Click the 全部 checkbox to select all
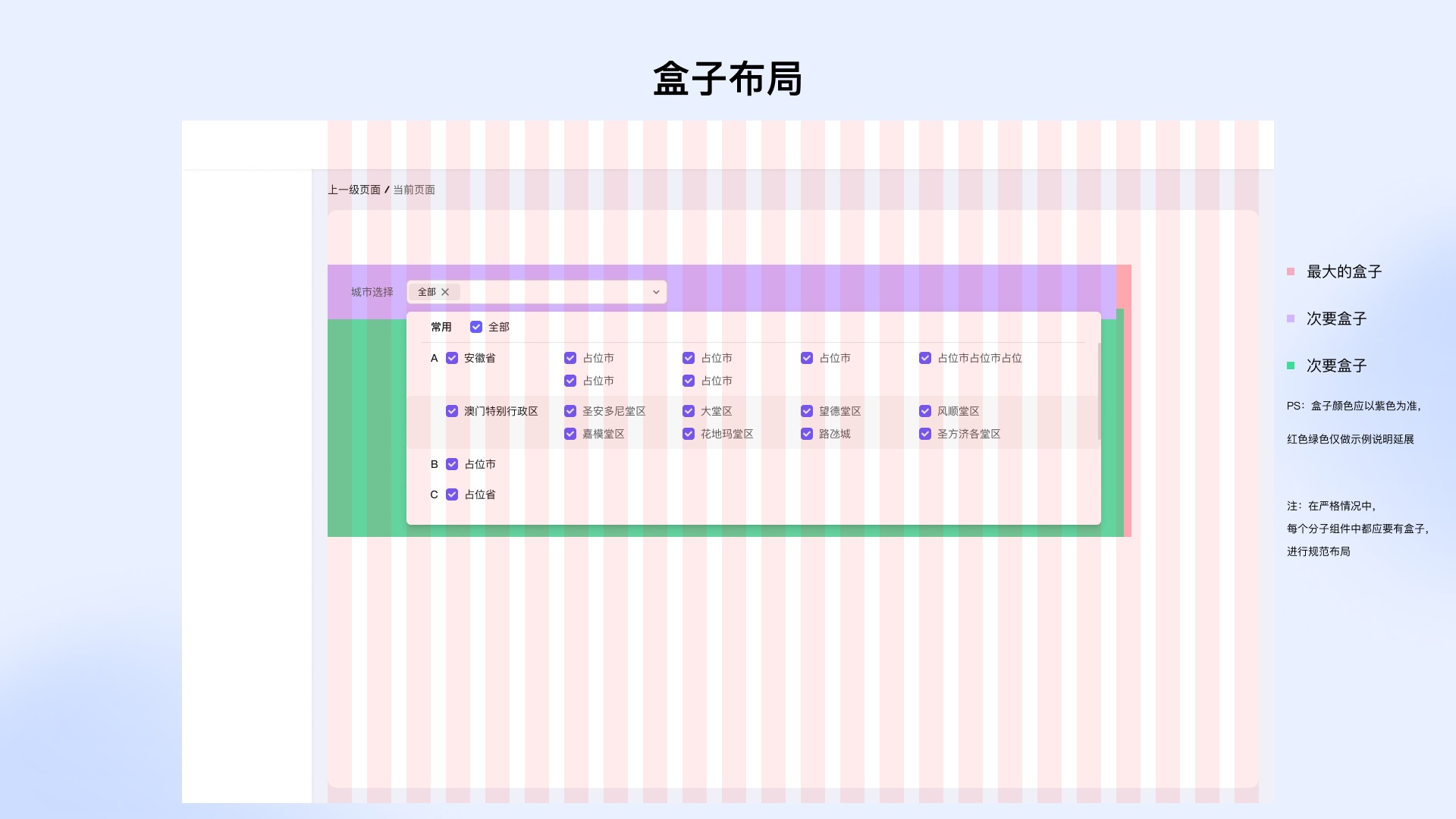This screenshot has height=819, width=1456. [476, 327]
